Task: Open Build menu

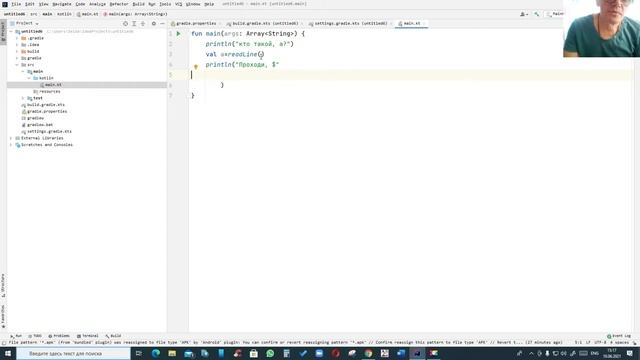Action: [x=138, y=4]
